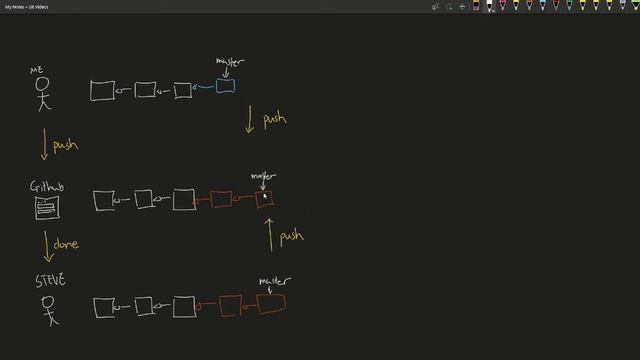Switch to the orange pen
Image resolution: width=640 pixels, height=360 pixels.
[529, 5]
